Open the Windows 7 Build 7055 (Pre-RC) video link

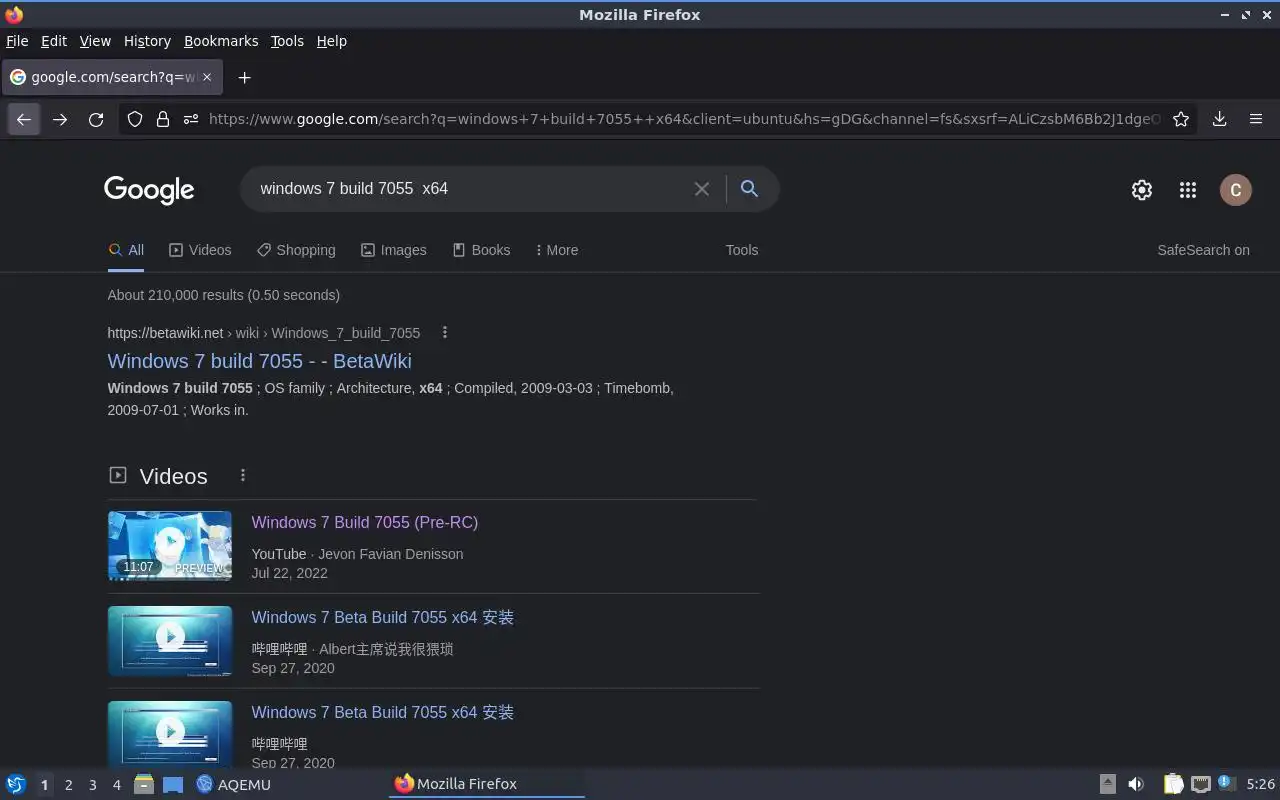[x=364, y=522]
